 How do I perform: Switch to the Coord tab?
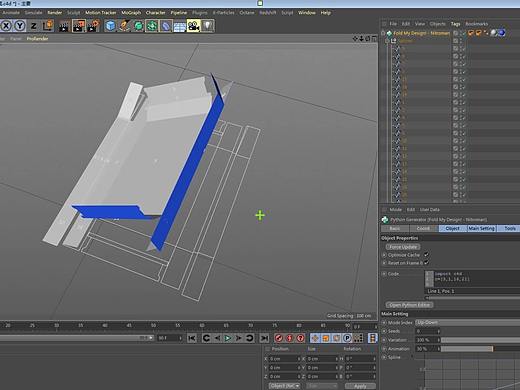423,228
